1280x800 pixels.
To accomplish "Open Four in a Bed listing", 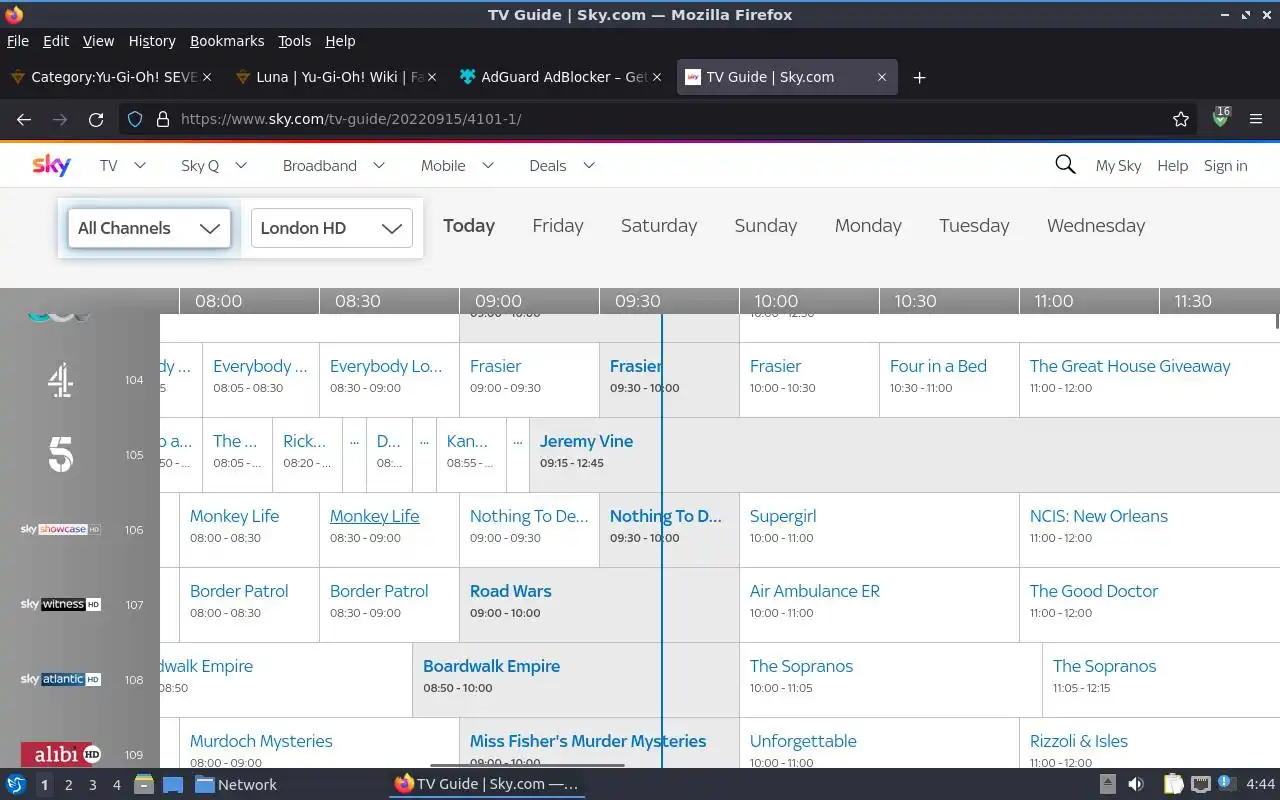I will pyautogui.click(x=949, y=380).
